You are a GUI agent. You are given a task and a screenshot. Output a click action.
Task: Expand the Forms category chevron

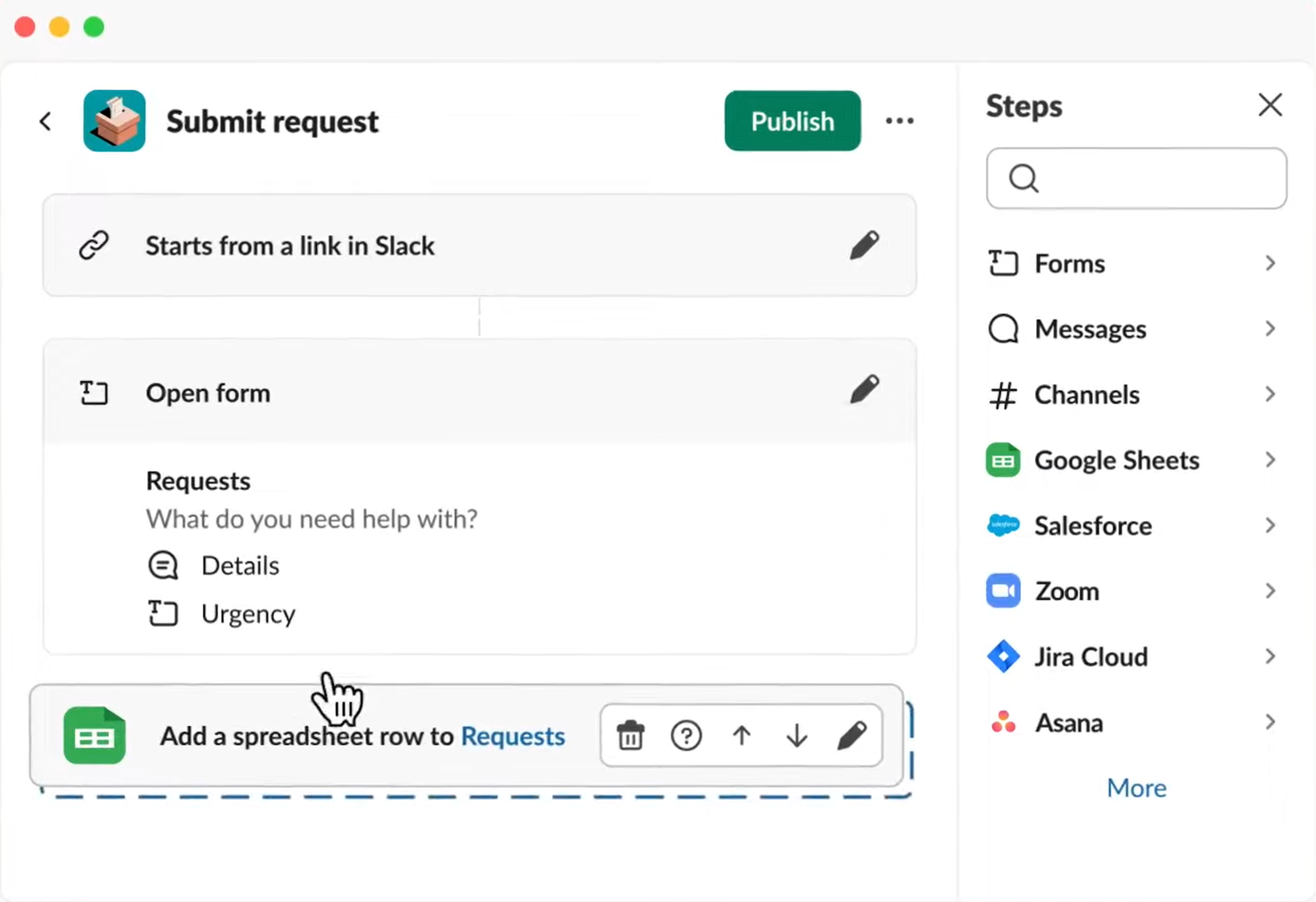tap(1270, 263)
